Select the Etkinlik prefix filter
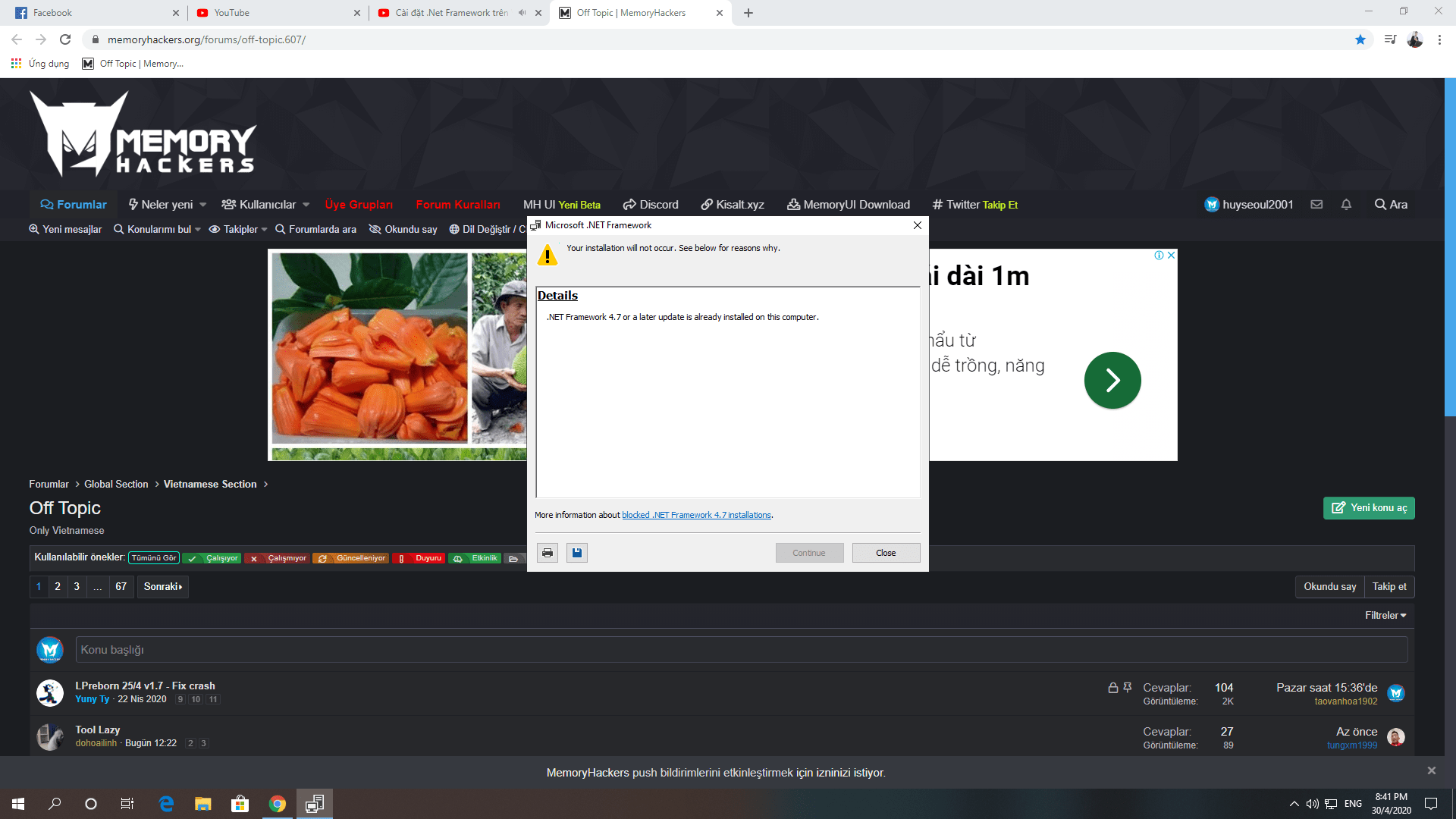The width and height of the screenshot is (1456, 819). 475,558
